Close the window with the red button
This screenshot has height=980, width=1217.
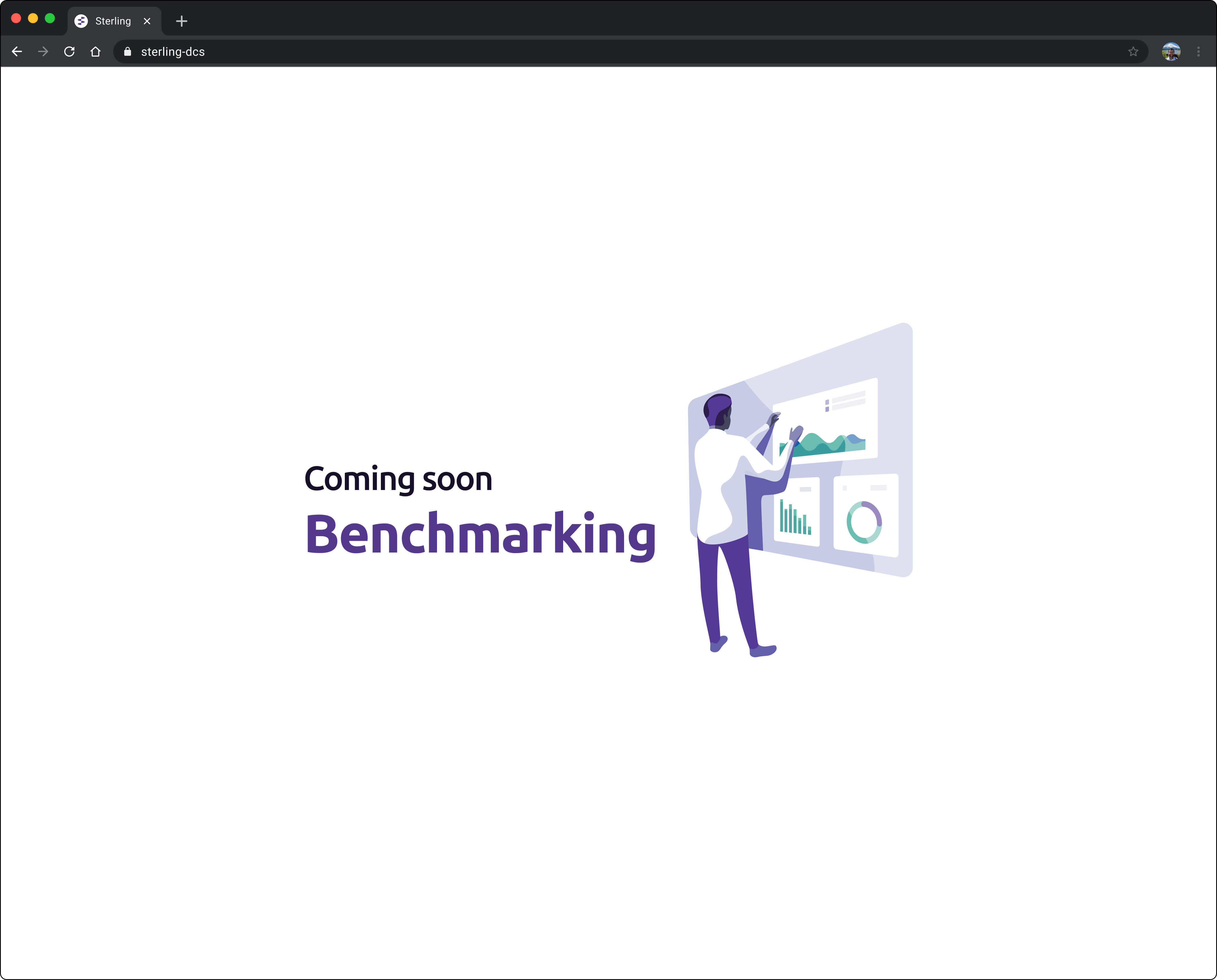point(16,19)
